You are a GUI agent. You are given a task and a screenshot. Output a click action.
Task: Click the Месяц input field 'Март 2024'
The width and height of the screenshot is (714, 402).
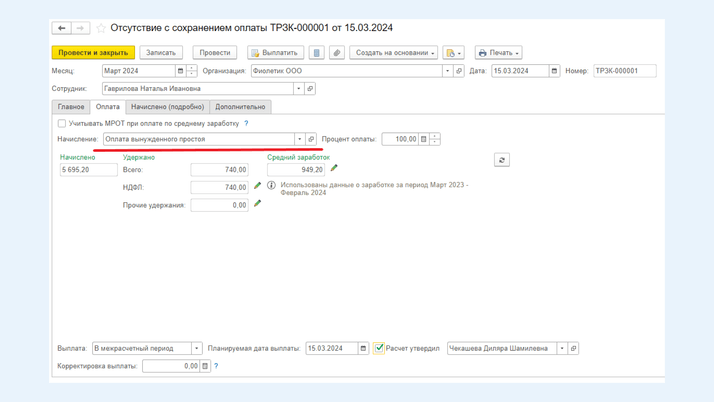click(139, 71)
